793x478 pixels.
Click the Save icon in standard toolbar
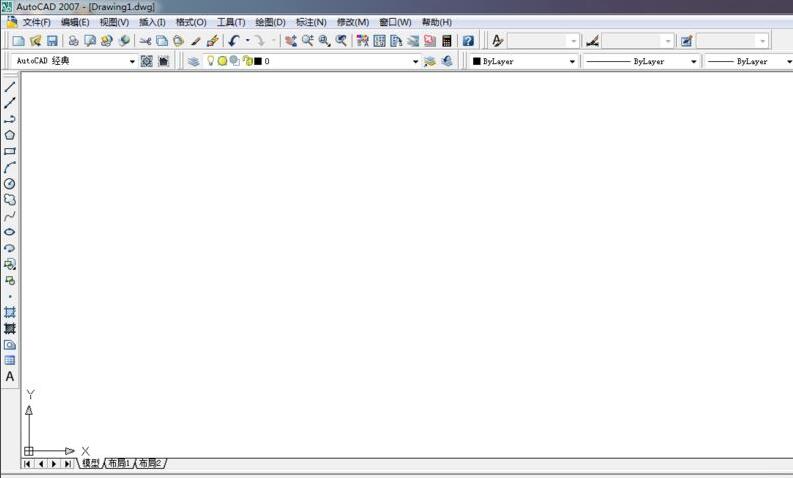(52, 41)
